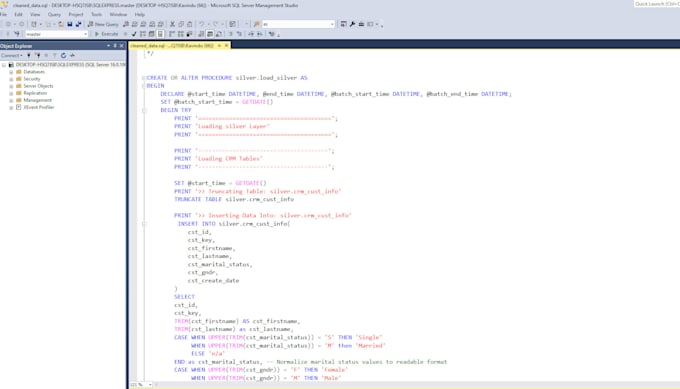
Task: Click the Save file toolbar icon
Action: (x=69, y=24)
